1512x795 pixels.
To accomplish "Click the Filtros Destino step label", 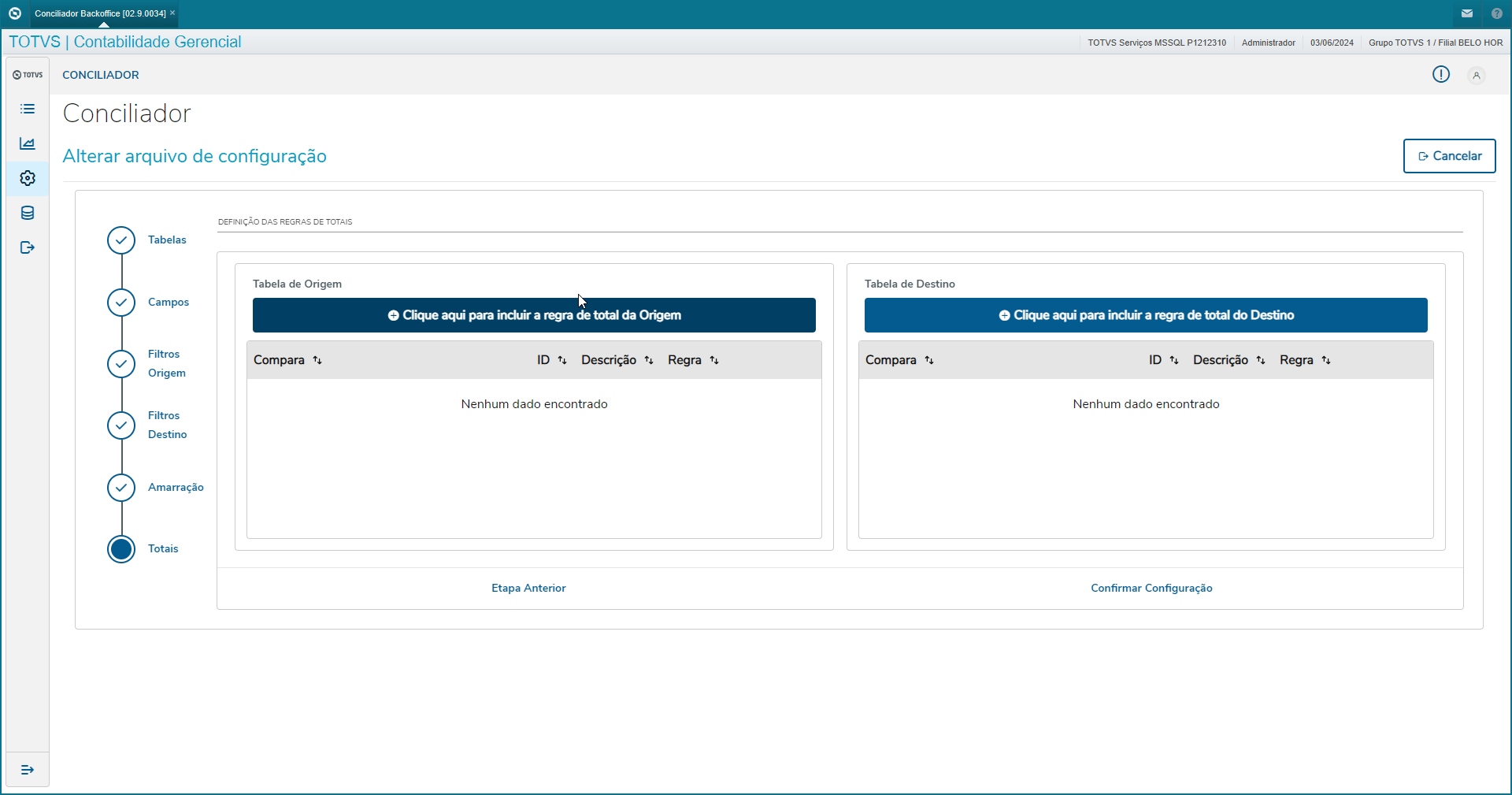I will (x=167, y=425).
